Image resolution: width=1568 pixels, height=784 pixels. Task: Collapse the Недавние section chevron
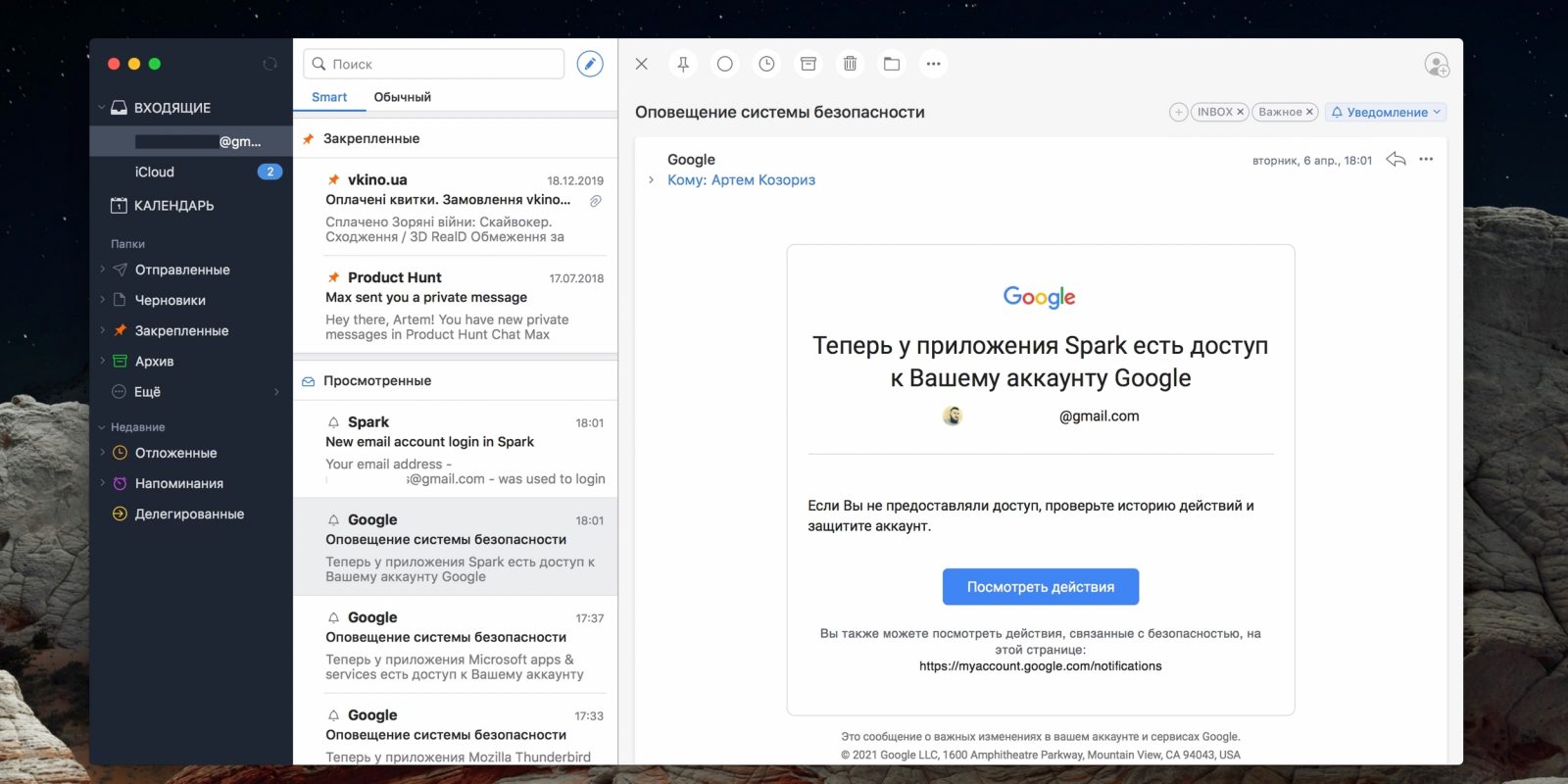click(102, 427)
